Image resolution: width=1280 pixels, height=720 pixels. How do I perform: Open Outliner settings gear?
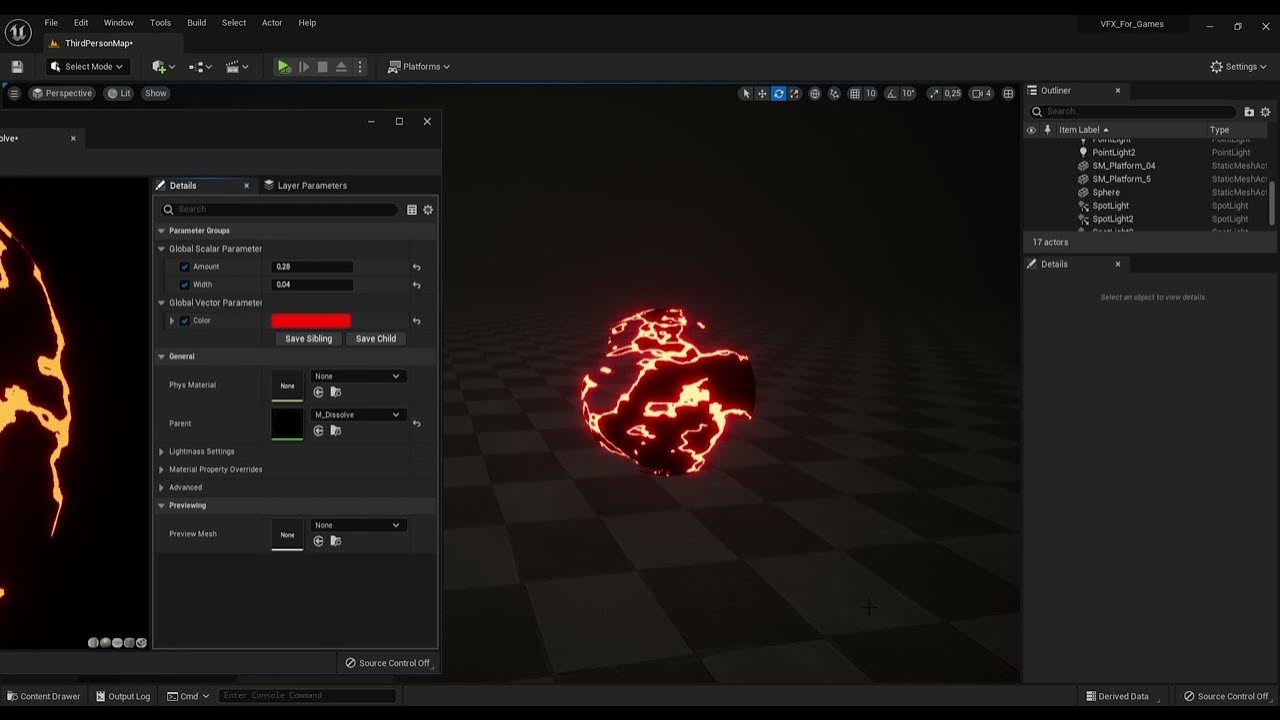(x=1265, y=112)
